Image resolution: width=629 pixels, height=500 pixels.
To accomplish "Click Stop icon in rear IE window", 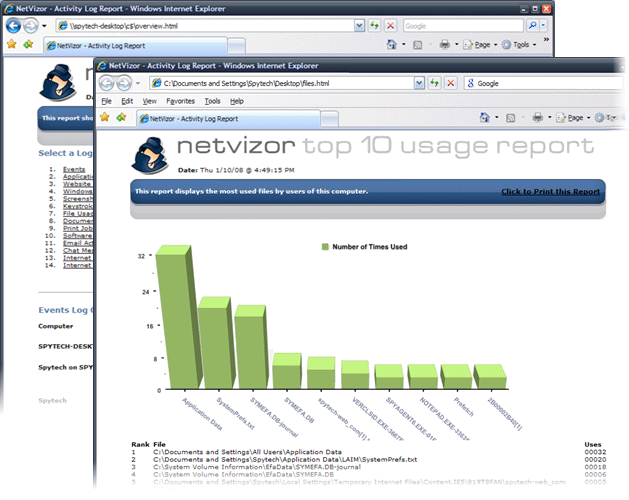I will point(390,26).
